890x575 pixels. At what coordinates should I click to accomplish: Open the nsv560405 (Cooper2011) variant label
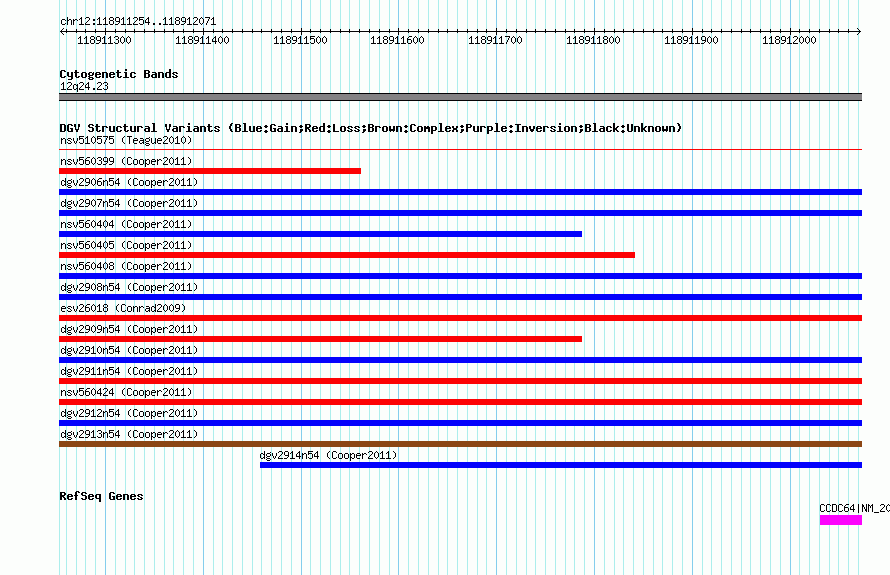[126, 245]
